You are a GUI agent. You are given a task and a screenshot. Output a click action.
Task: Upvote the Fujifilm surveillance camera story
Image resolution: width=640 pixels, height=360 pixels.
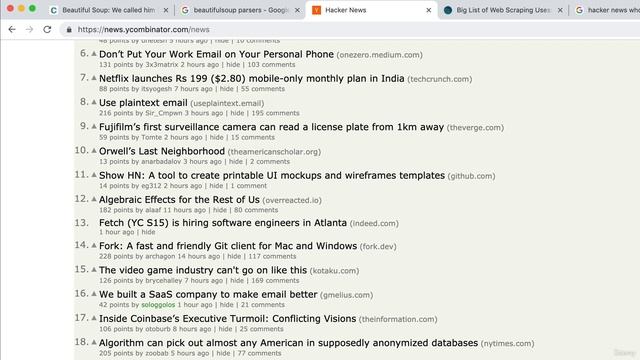point(94,126)
